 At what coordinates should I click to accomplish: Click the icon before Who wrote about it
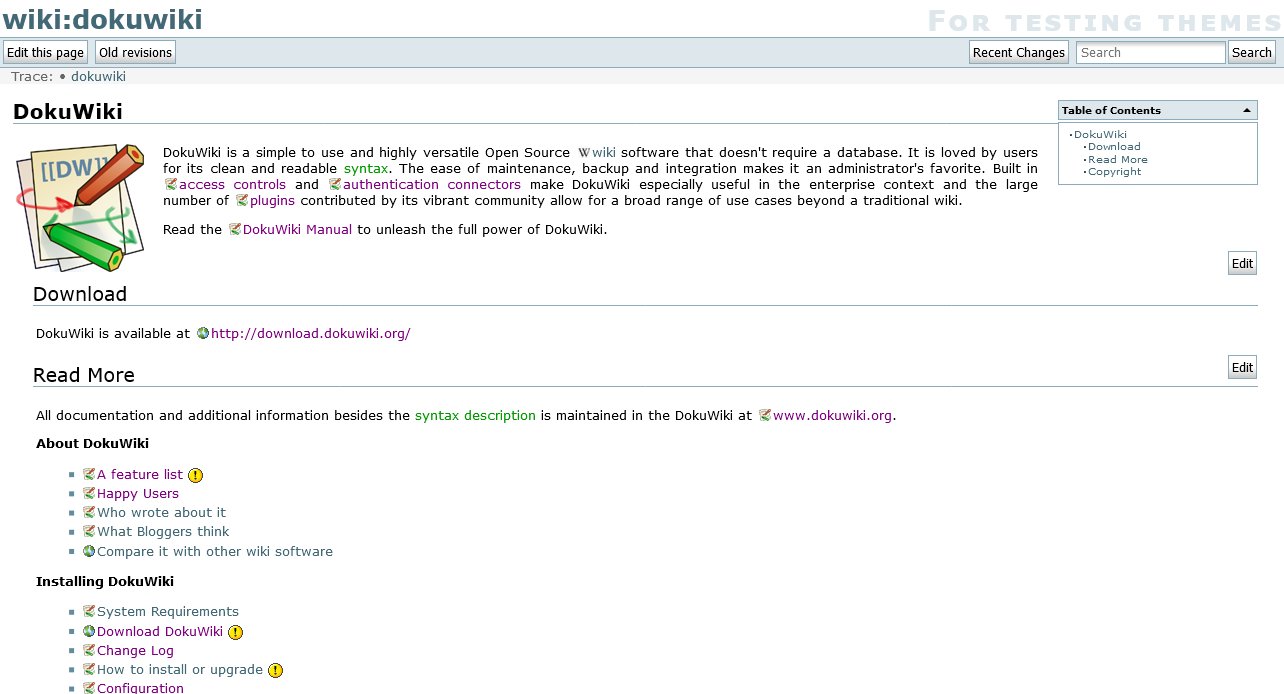[89, 513]
